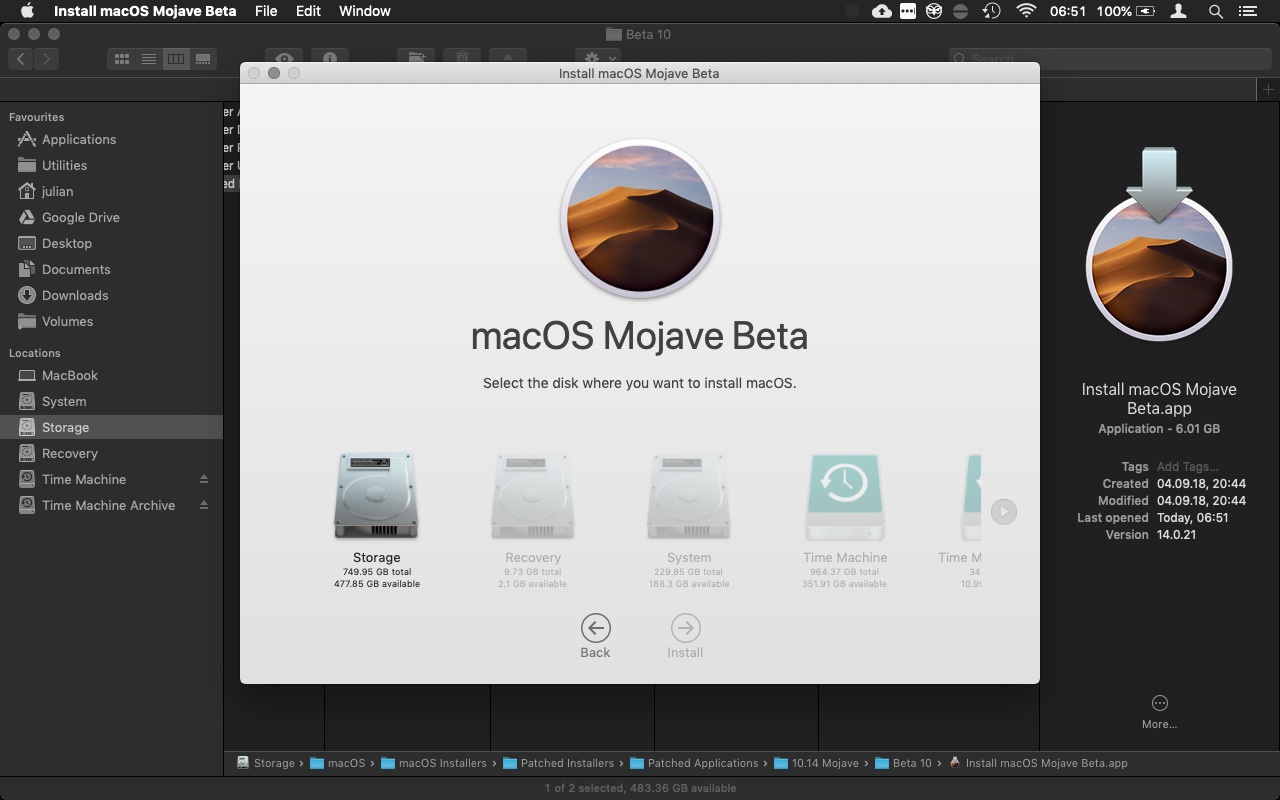Click Finder back navigation arrow
The image size is (1280, 800).
[x=21, y=59]
